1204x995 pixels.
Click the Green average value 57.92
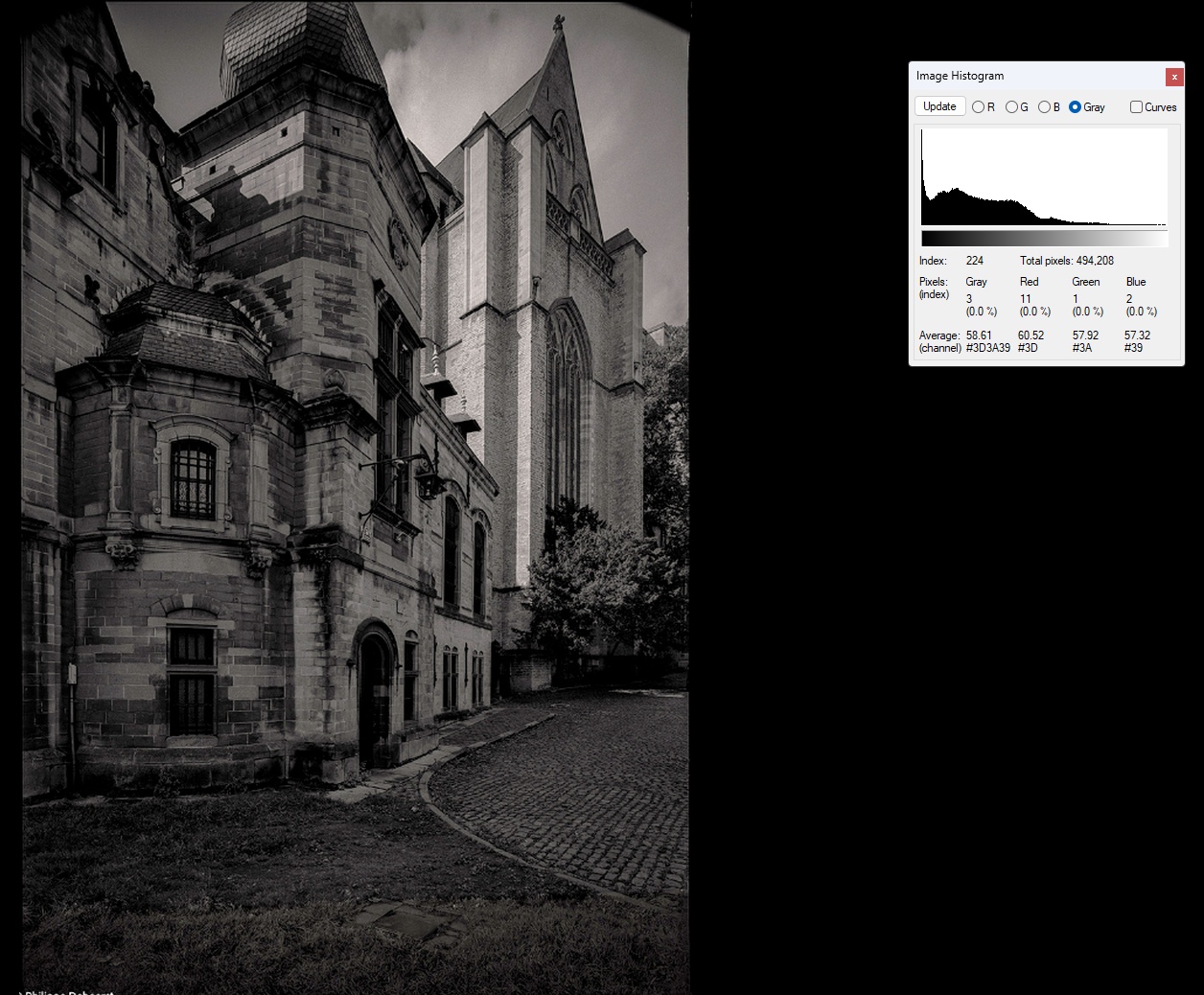coord(1085,336)
